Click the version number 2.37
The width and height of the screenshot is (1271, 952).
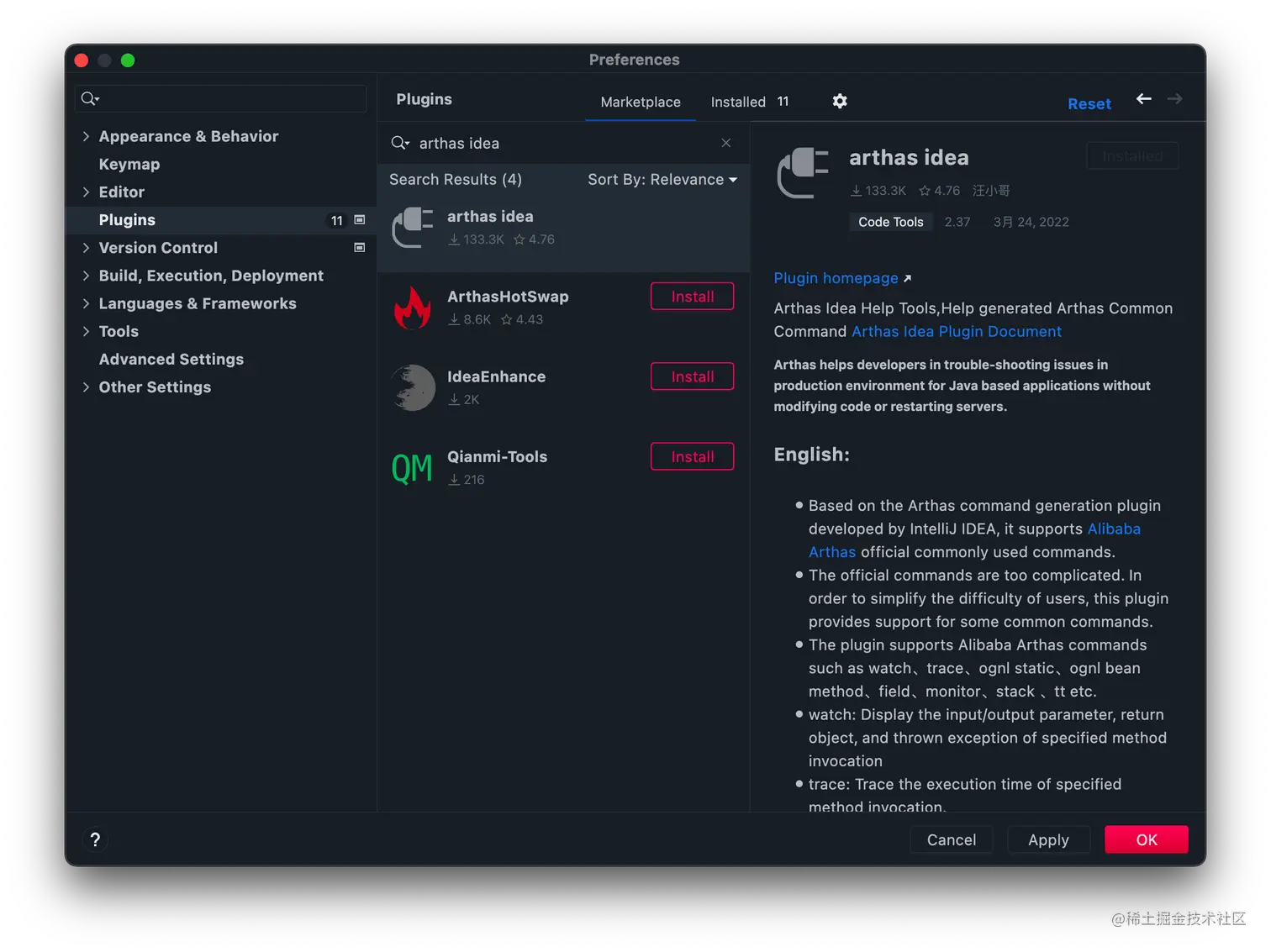tap(957, 222)
